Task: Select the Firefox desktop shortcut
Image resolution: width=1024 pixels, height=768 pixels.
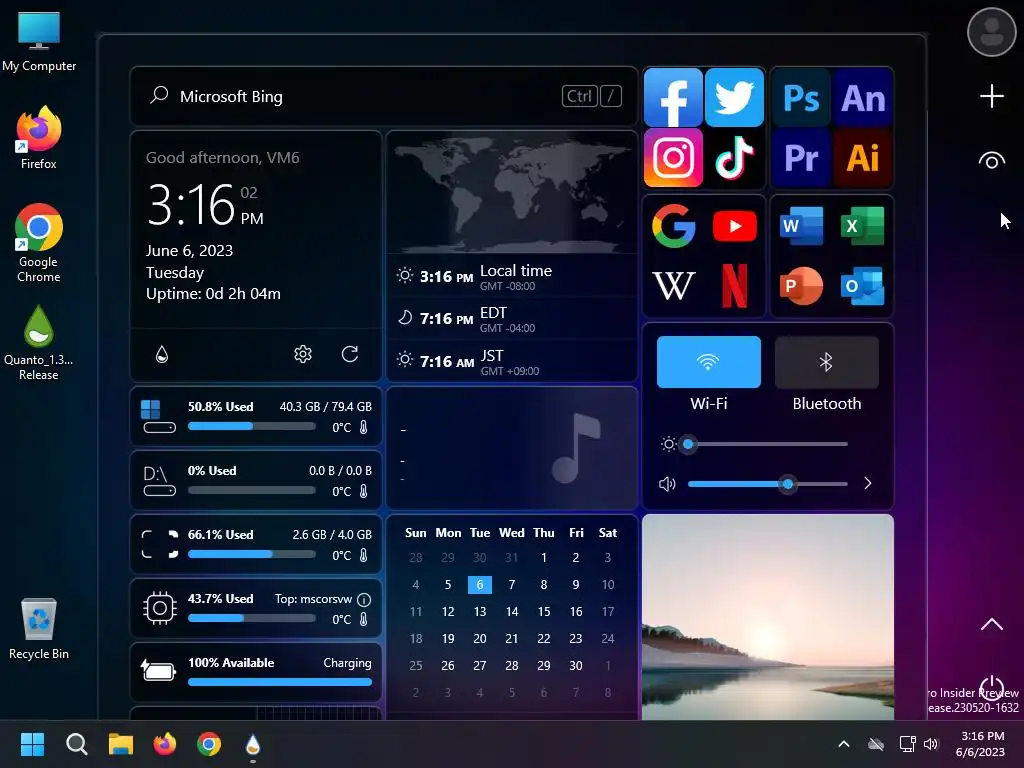Action: (39, 138)
